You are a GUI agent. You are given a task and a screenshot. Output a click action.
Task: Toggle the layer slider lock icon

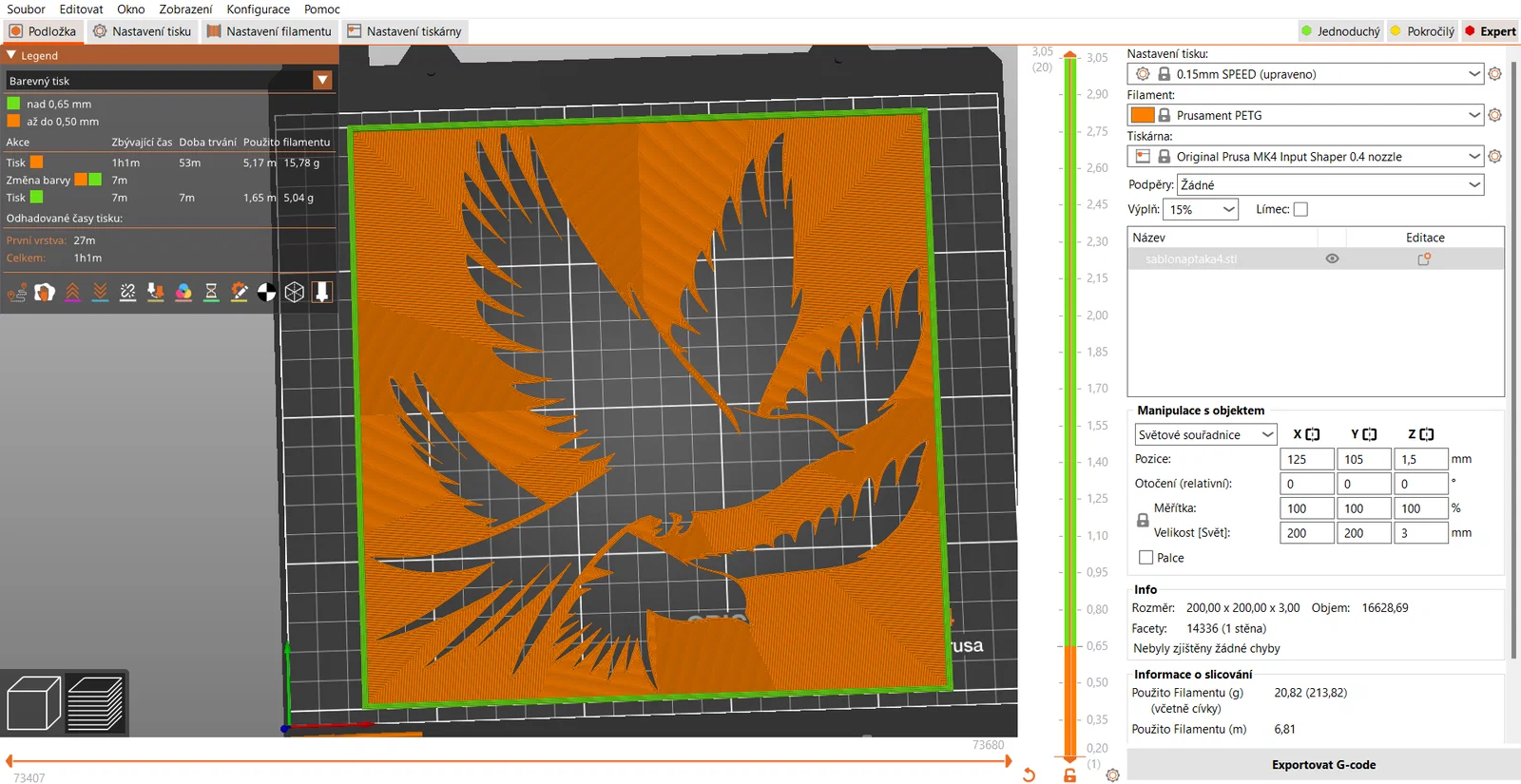tap(1069, 775)
